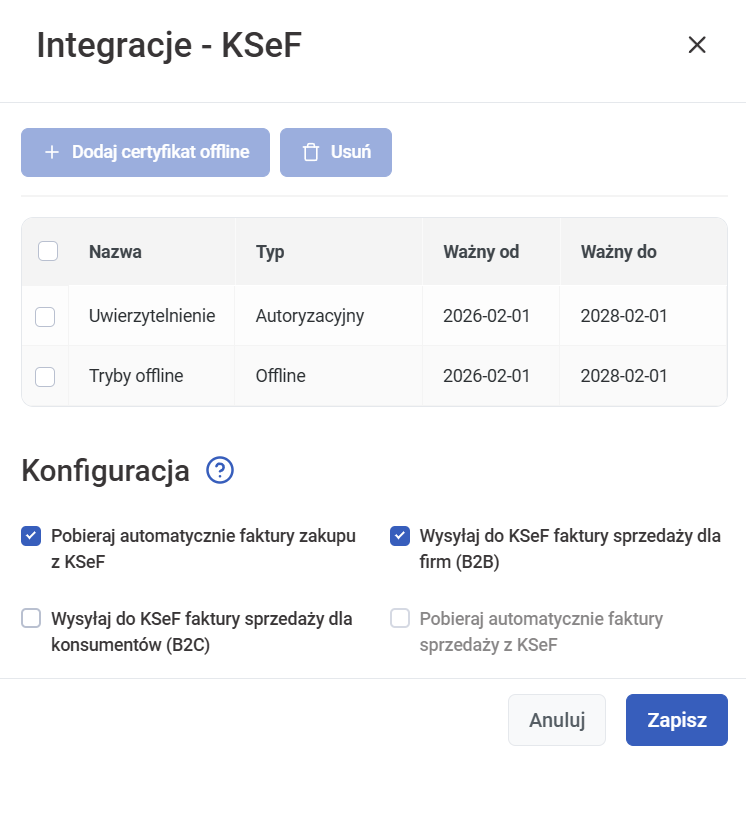Toggle the select-all checkbox in table header
The width and height of the screenshot is (746, 813).
click(47, 252)
